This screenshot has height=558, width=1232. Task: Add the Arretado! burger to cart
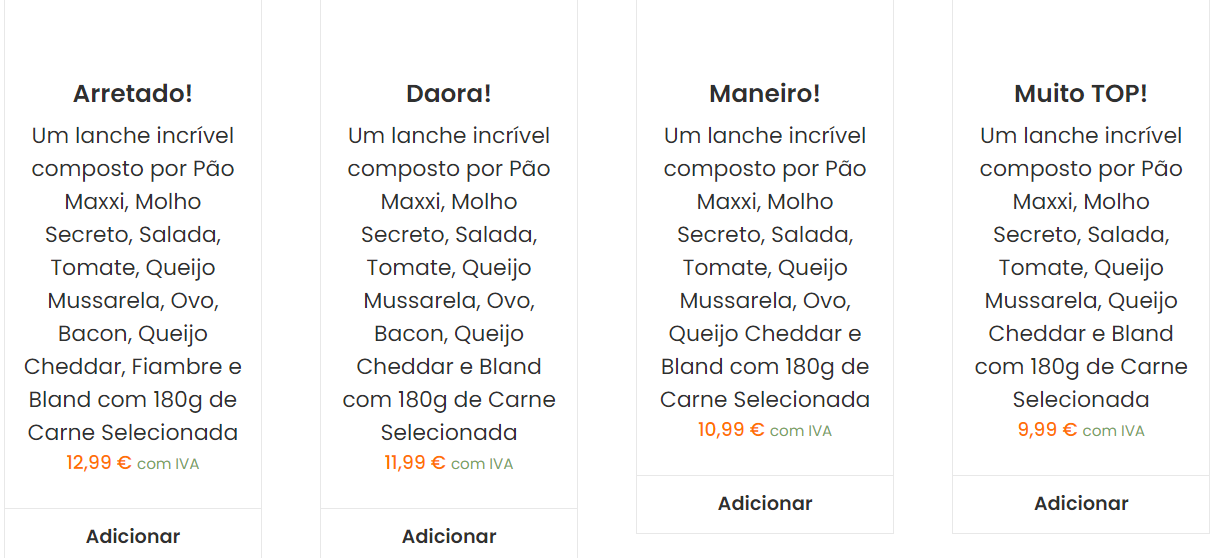point(133,536)
